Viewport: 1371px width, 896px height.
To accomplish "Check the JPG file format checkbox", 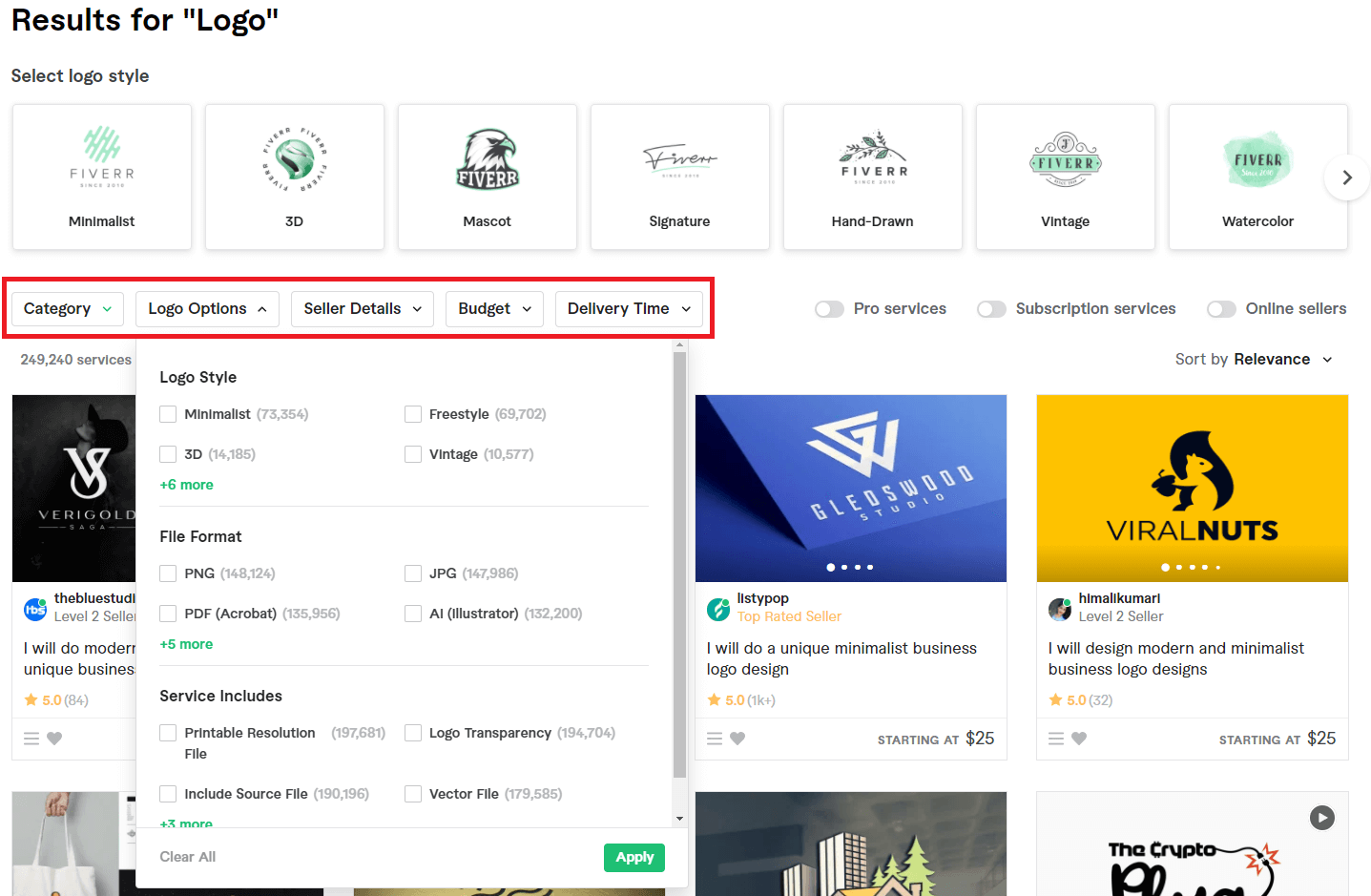I will [413, 573].
